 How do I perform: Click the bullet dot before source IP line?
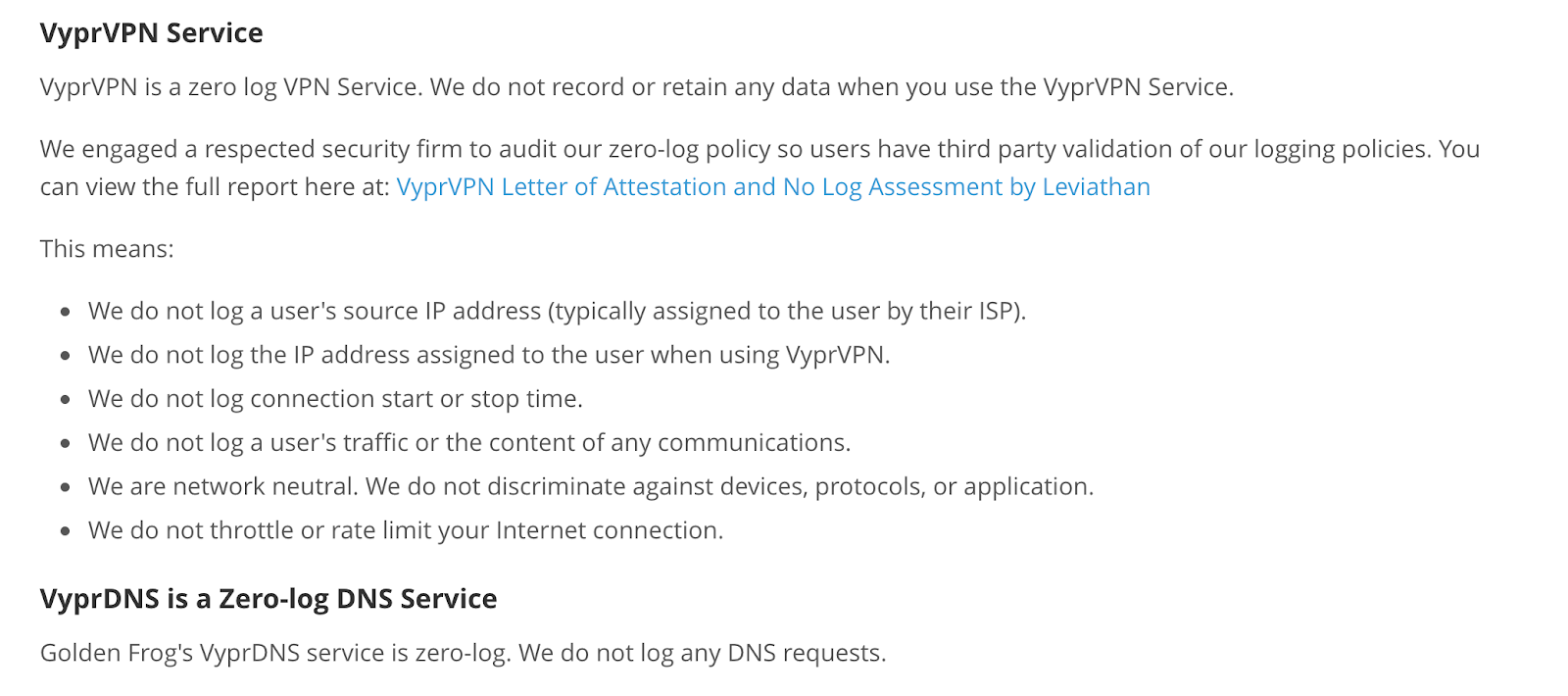[x=66, y=312]
